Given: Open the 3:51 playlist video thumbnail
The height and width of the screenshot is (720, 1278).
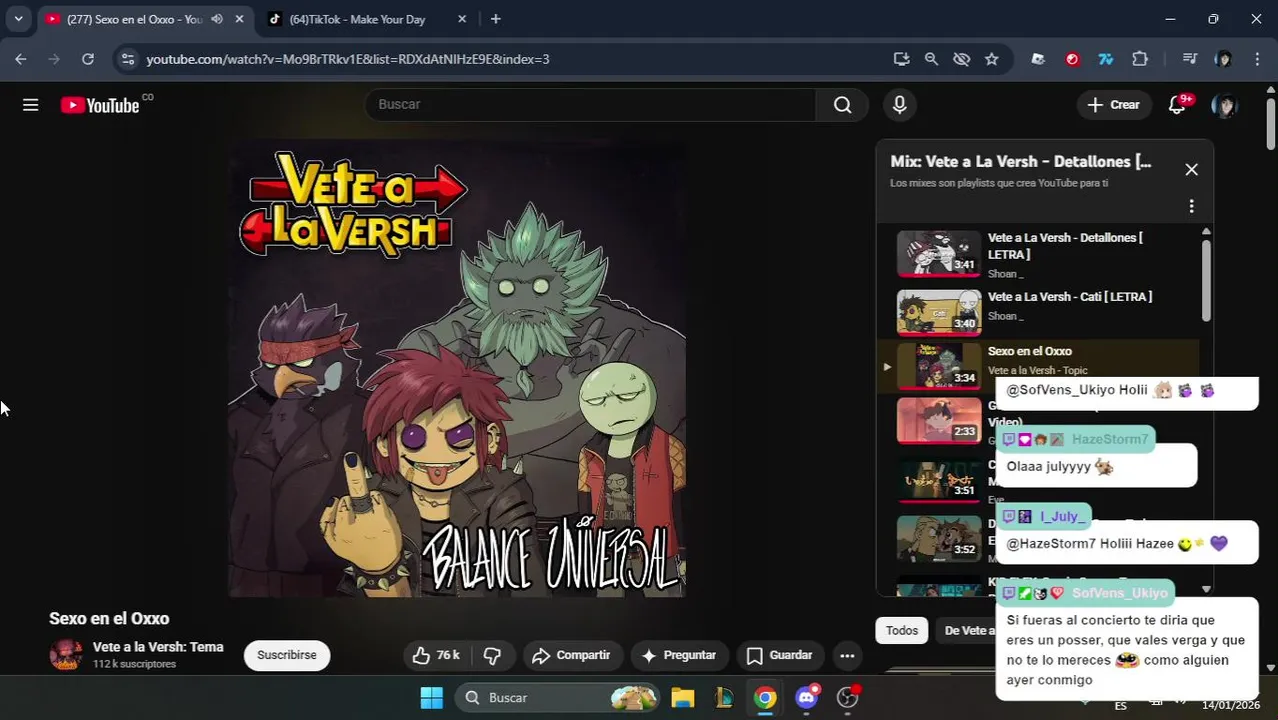Looking at the screenshot, I should 939,479.
